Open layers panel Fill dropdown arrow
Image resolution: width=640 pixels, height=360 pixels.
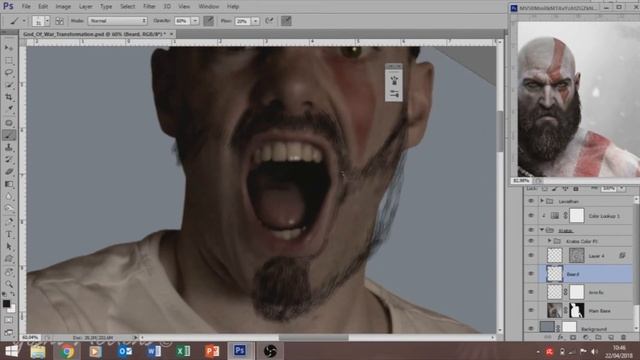pyautogui.click(x=621, y=189)
